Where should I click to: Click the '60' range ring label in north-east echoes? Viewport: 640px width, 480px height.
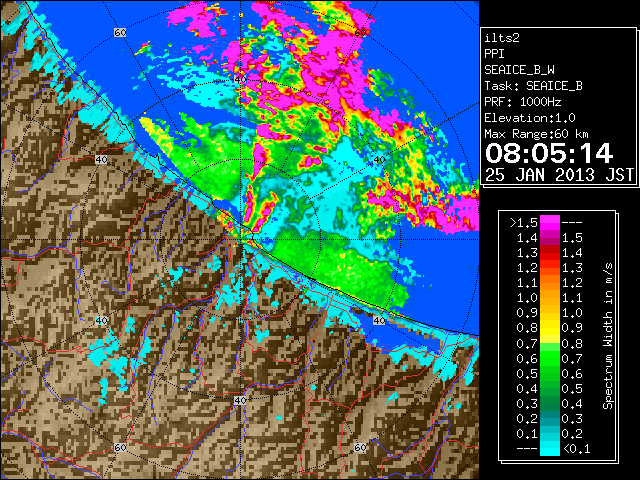point(360,32)
